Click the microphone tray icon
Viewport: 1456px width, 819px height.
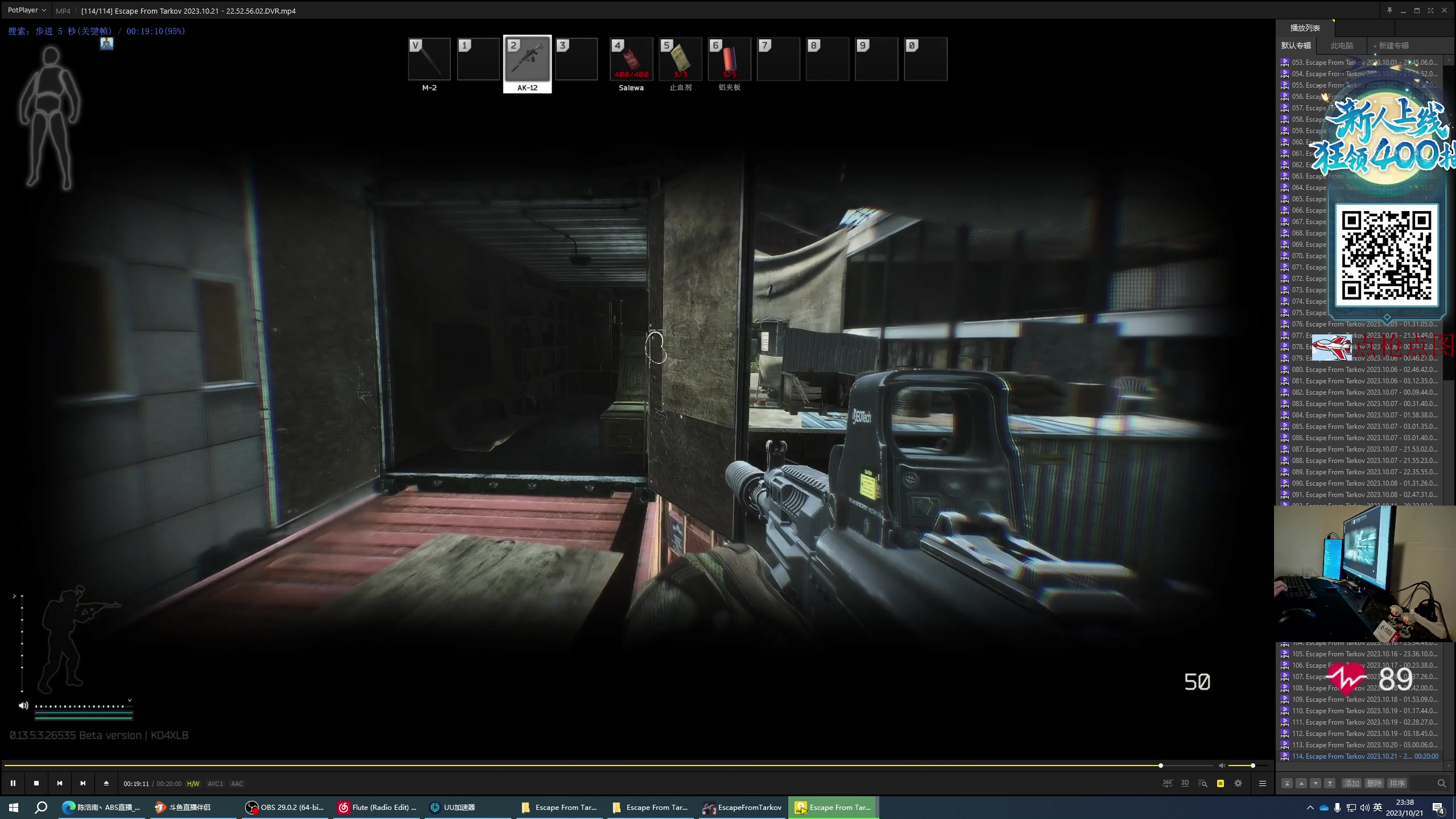click(1338, 808)
